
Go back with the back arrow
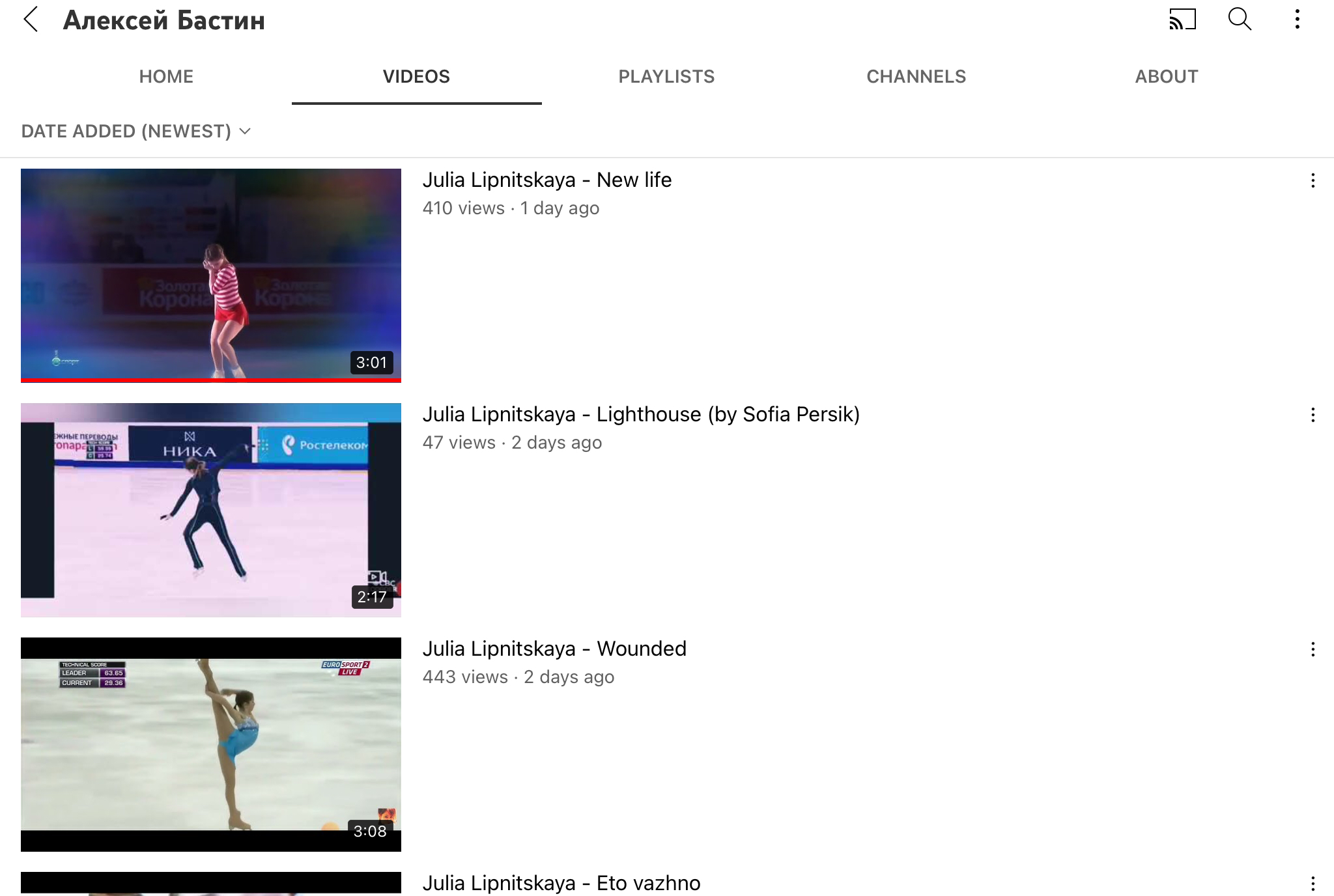(31, 20)
